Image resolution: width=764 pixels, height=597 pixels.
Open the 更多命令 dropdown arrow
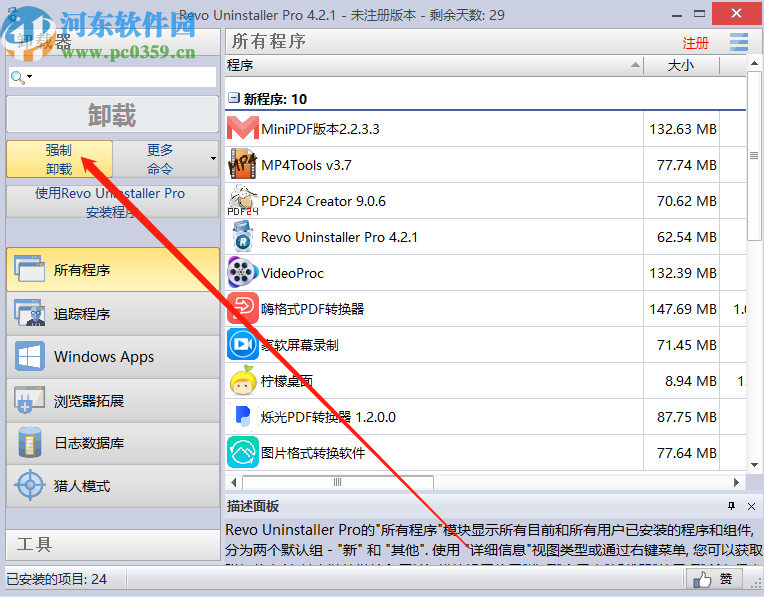(213, 159)
